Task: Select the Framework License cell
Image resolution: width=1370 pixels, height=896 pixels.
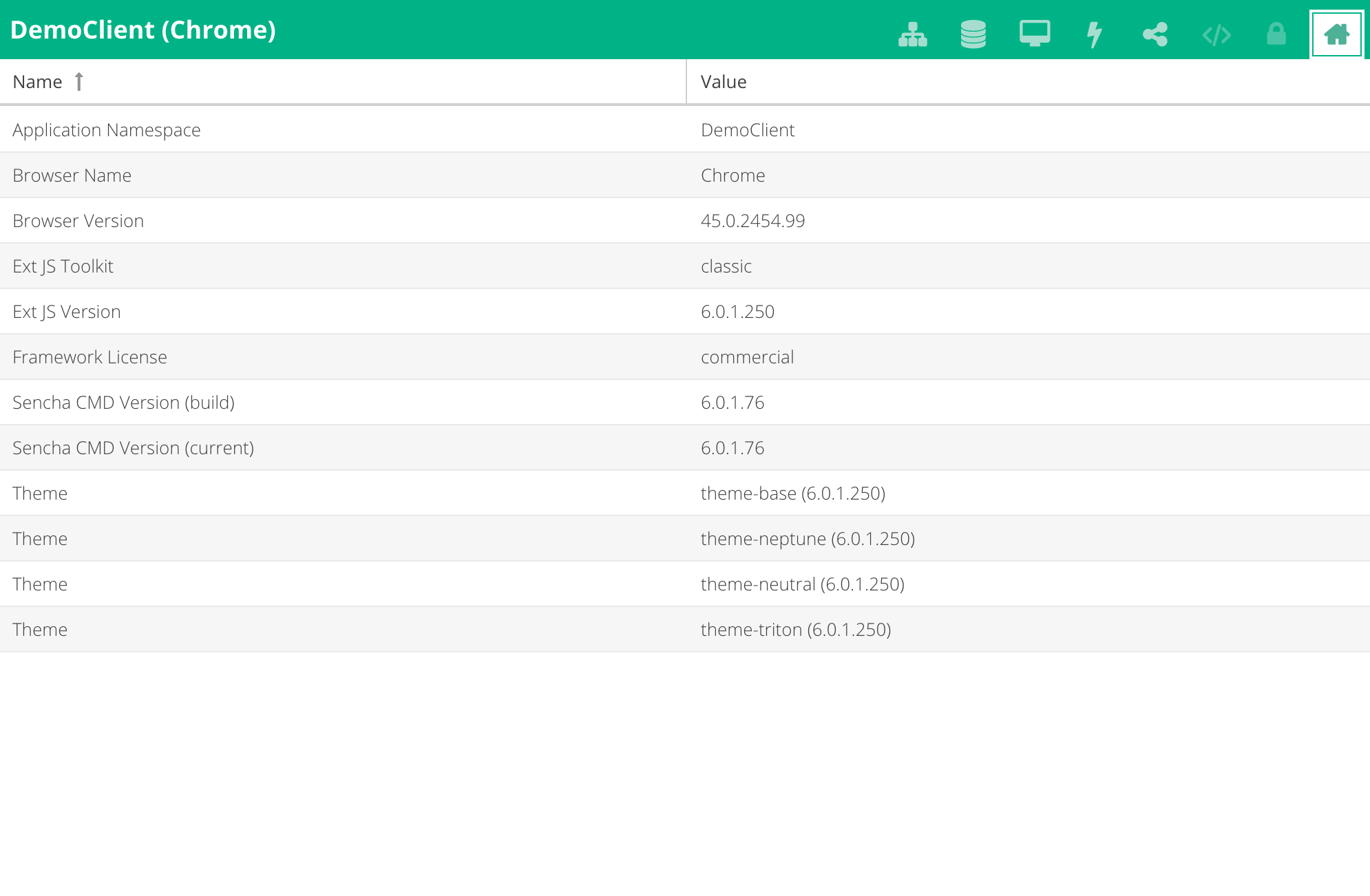Action: click(343, 356)
